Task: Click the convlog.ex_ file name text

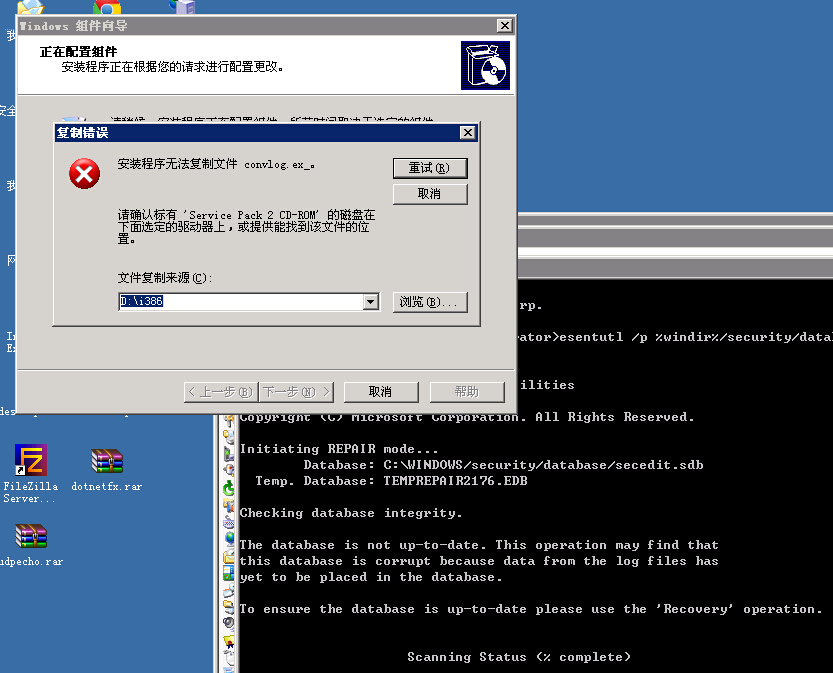Action: (x=277, y=165)
